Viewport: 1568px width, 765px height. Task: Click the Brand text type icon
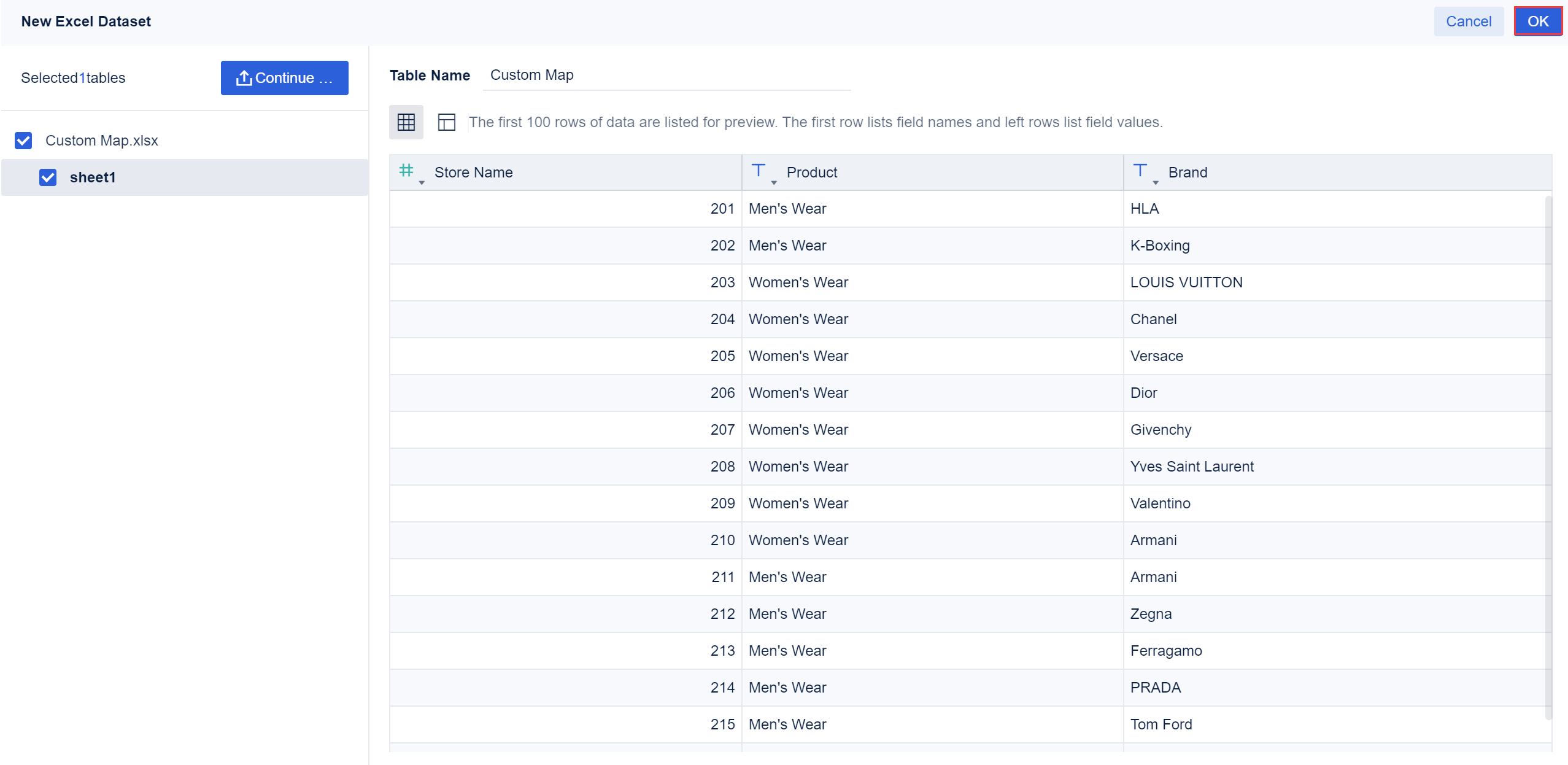tap(1140, 171)
